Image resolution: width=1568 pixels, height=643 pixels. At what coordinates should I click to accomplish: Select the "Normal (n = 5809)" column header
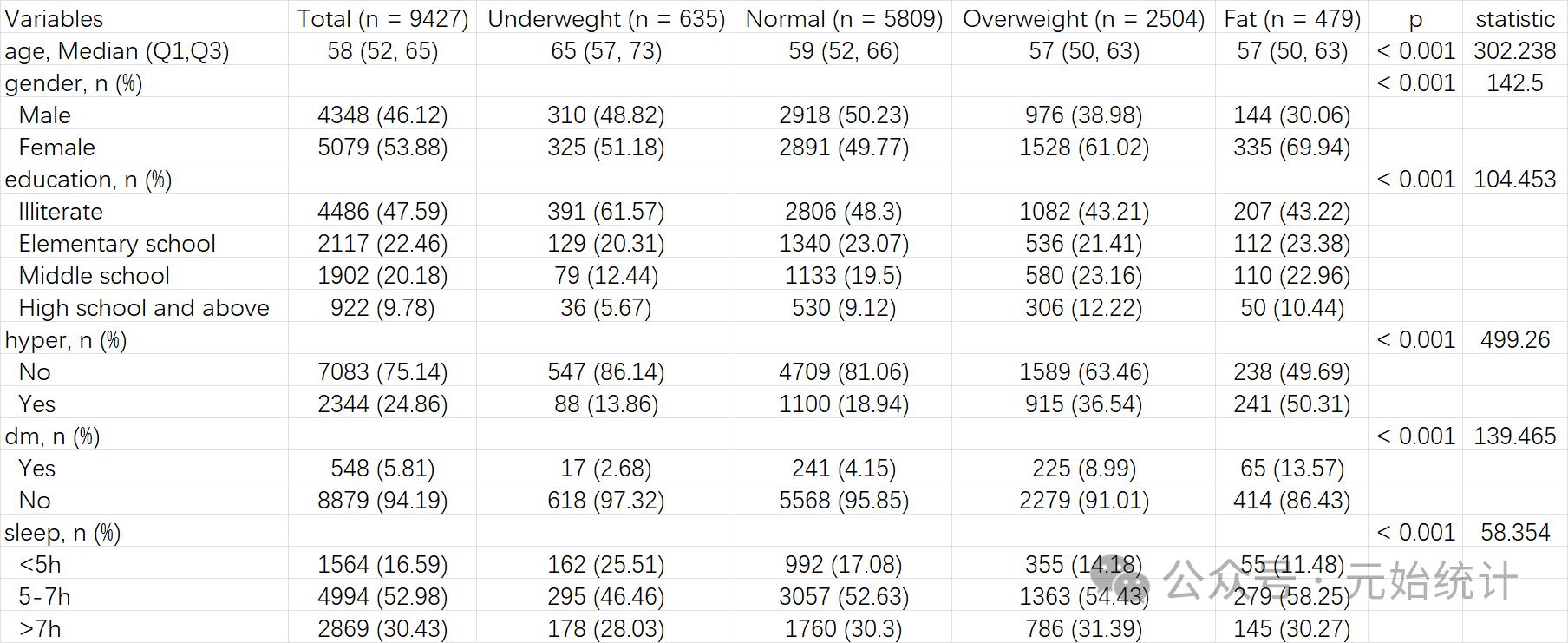844,18
